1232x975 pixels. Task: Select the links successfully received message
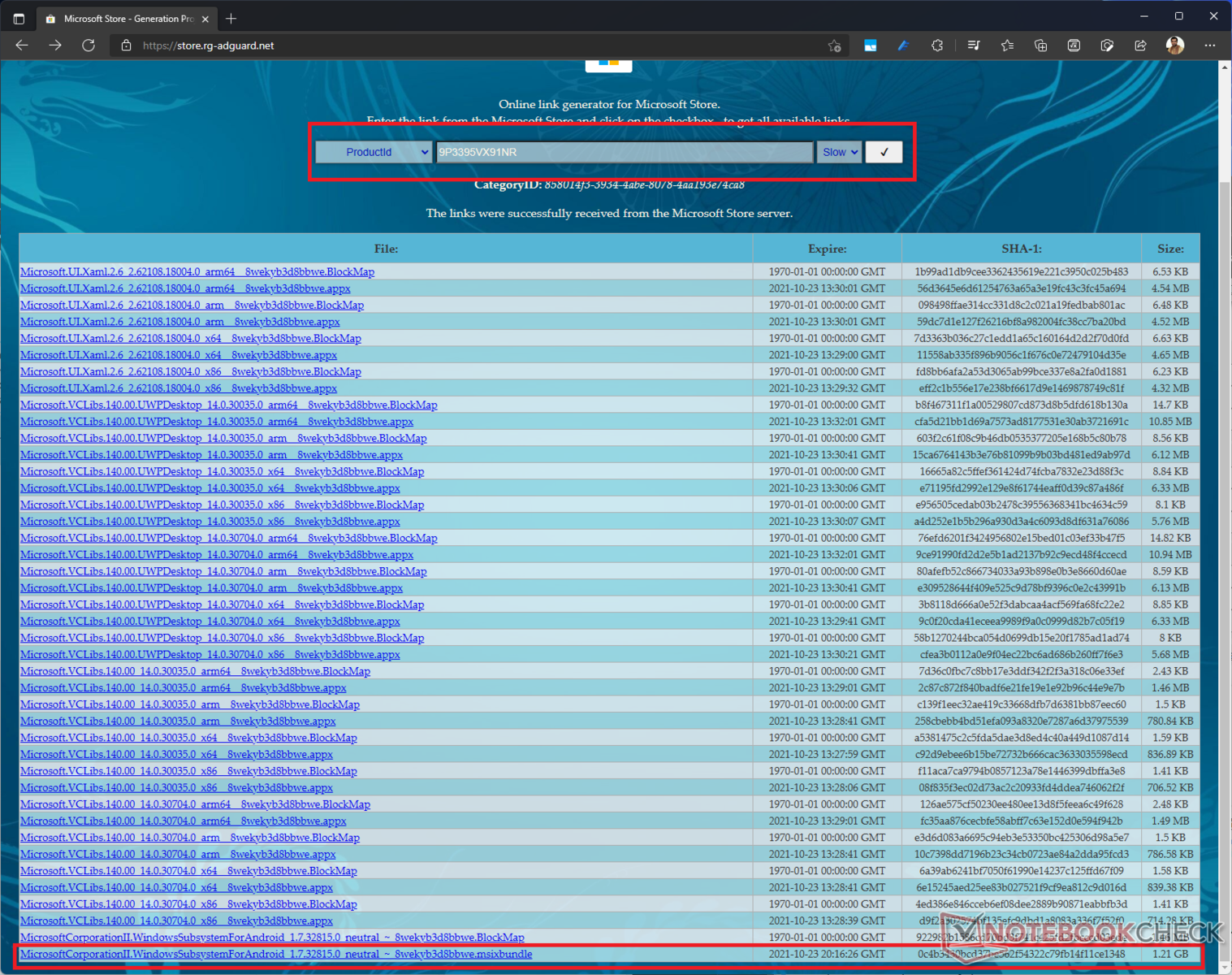click(609, 214)
